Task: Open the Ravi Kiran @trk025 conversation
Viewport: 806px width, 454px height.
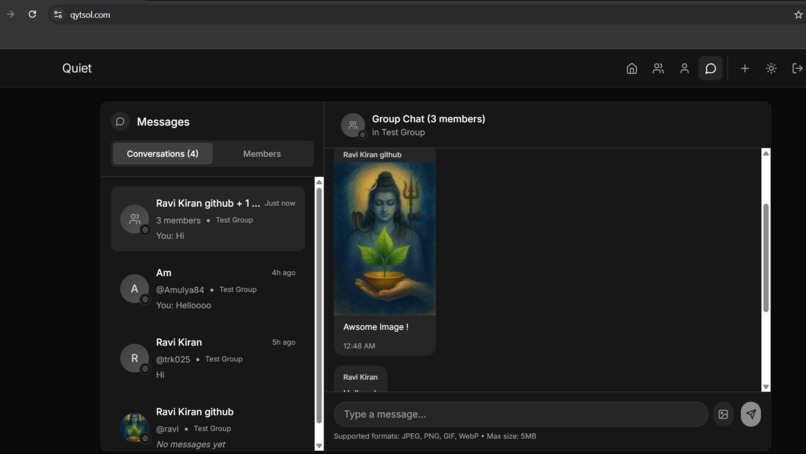Action: click(x=208, y=358)
